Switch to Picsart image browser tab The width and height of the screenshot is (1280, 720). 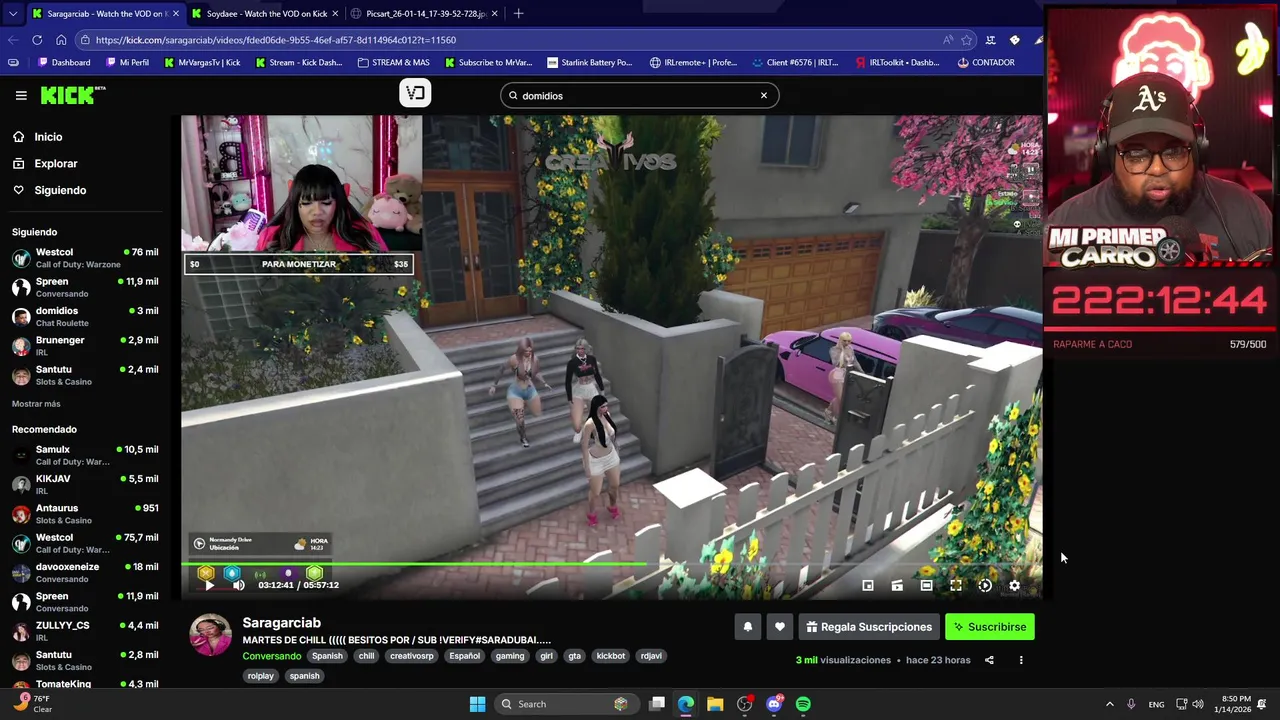pyautogui.click(x=425, y=14)
